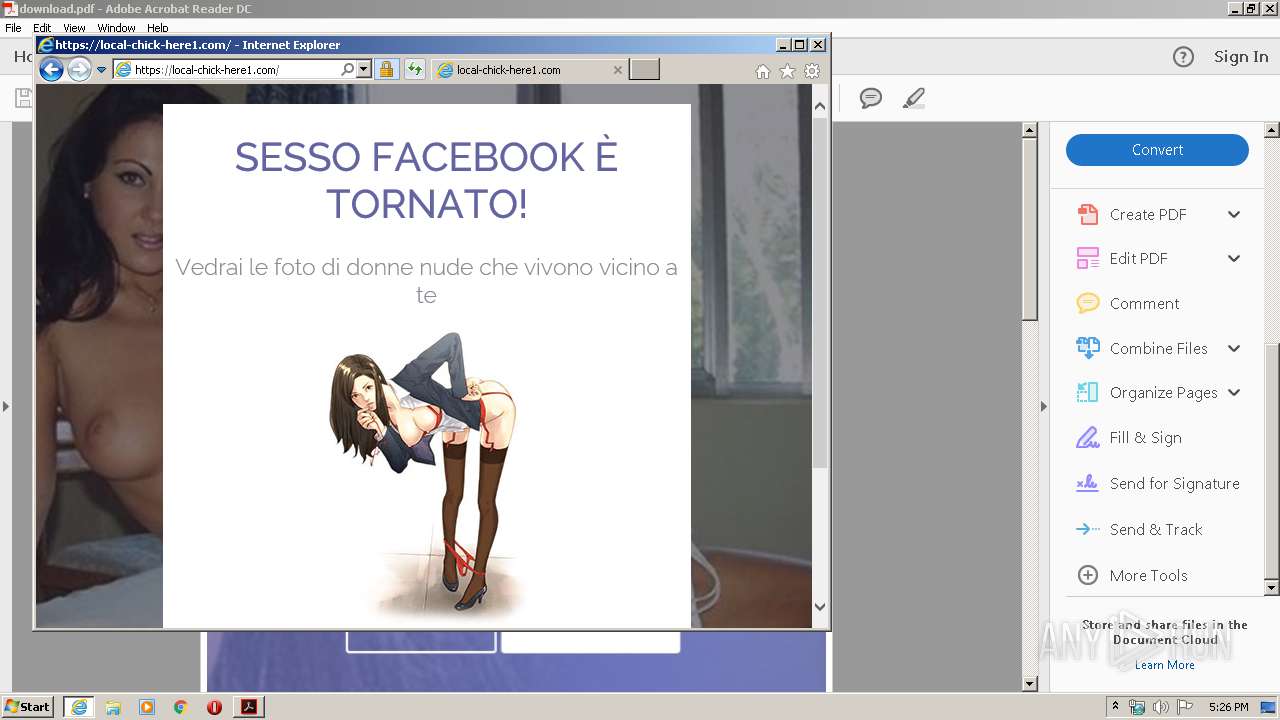
Task: Click the Internet Explorer home icon
Action: [763, 71]
